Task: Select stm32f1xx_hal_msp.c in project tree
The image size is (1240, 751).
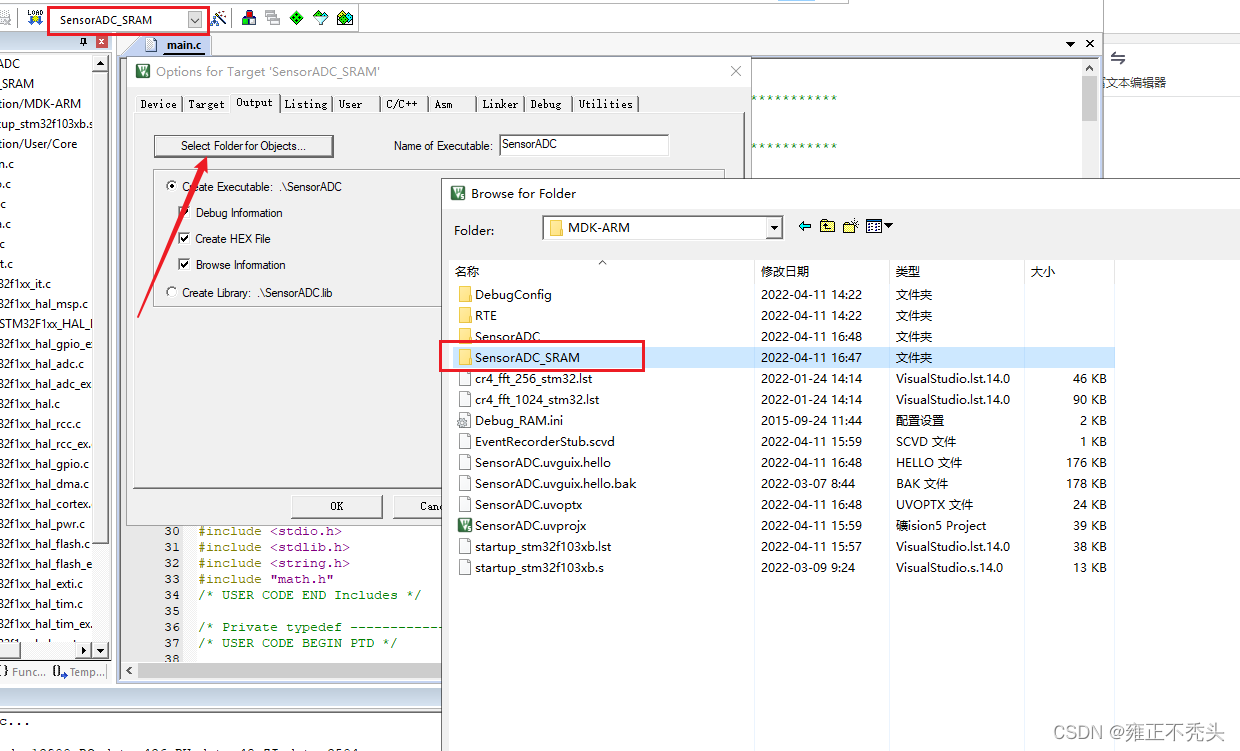Action: tap(44, 304)
